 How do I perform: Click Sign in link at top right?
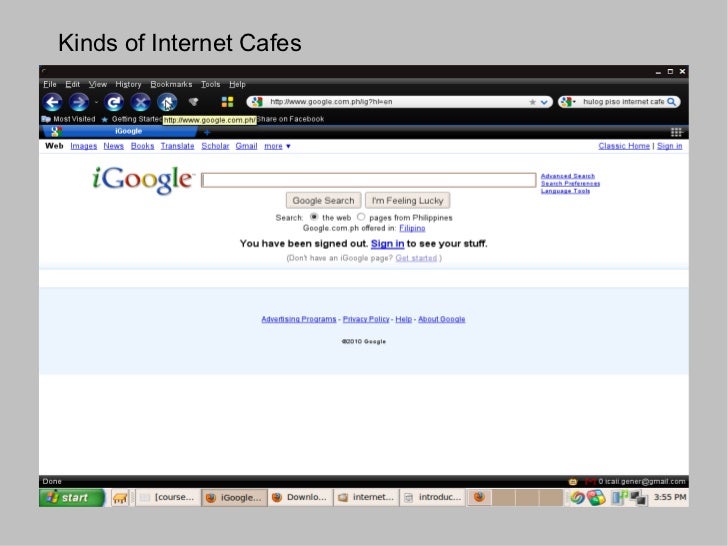[670, 146]
